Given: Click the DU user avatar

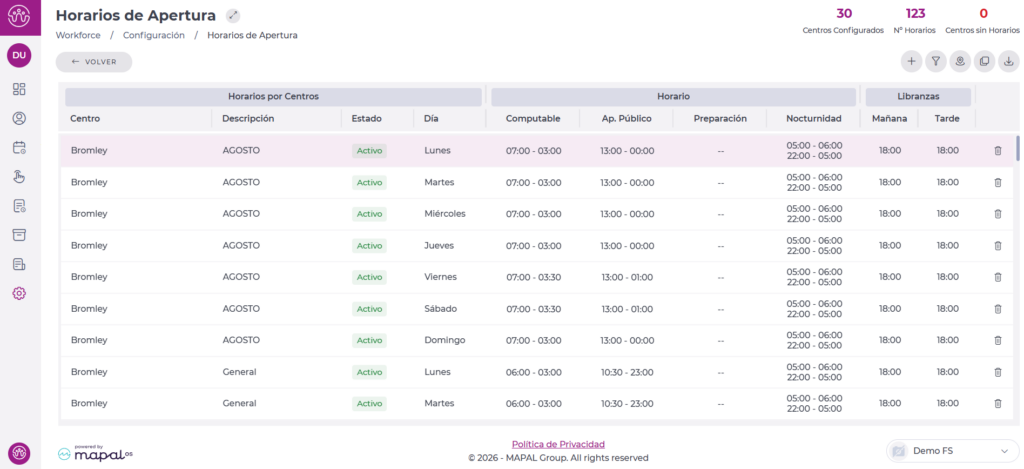Looking at the screenshot, I should pos(19,55).
